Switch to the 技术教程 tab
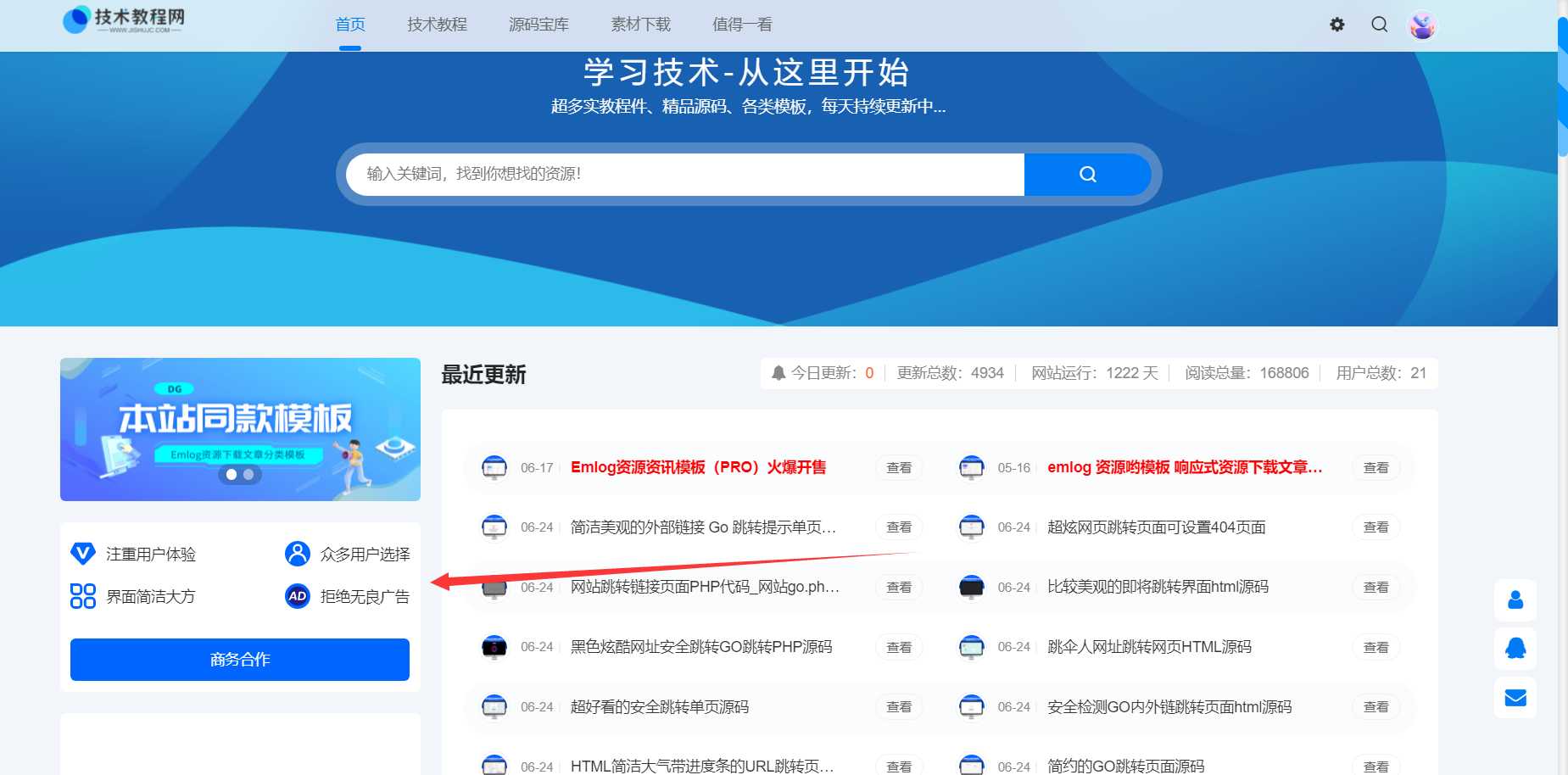Viewport: 1568px width, 775px height. pos(438,25)
